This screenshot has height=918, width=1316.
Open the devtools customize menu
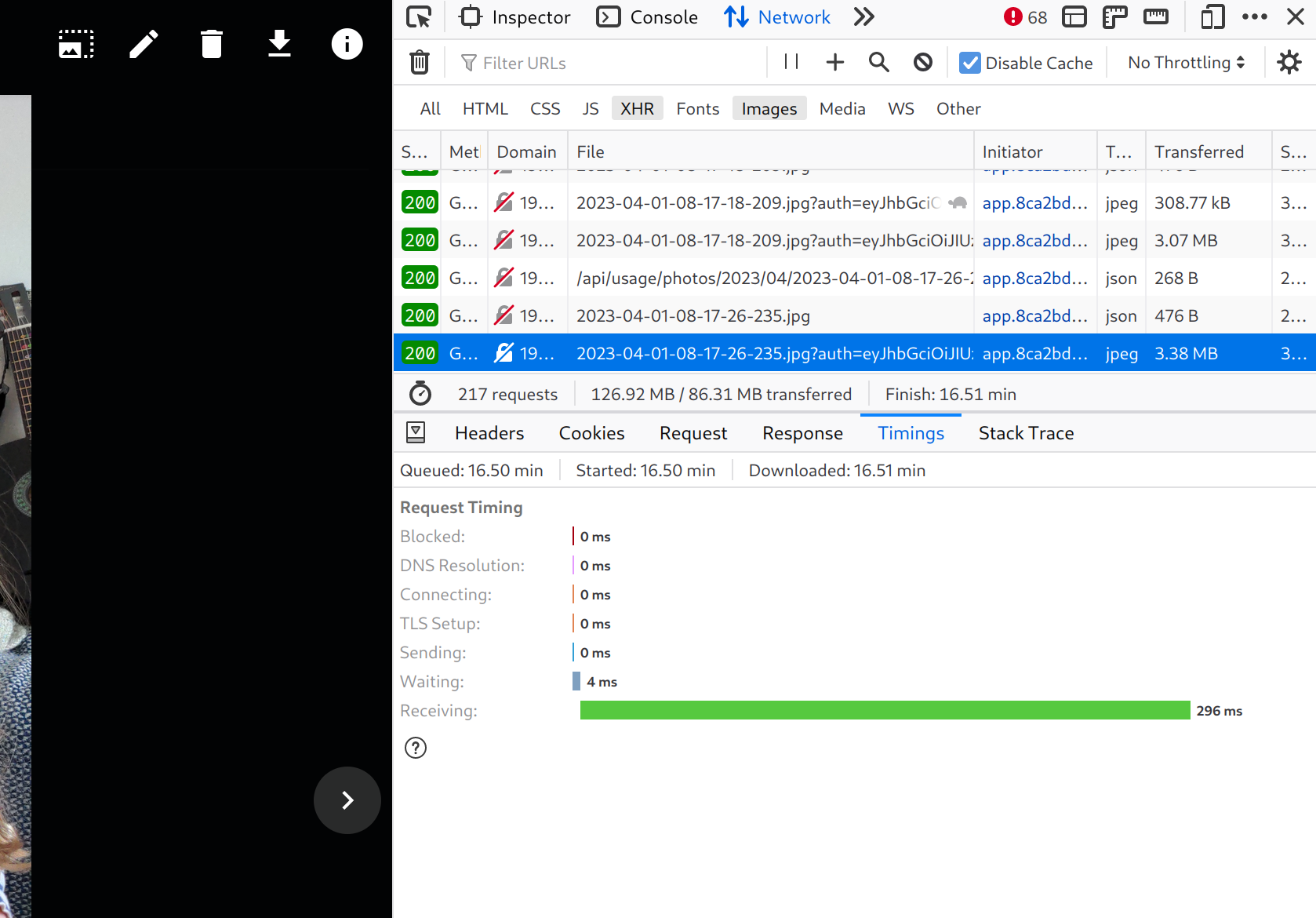point(1255,16)
